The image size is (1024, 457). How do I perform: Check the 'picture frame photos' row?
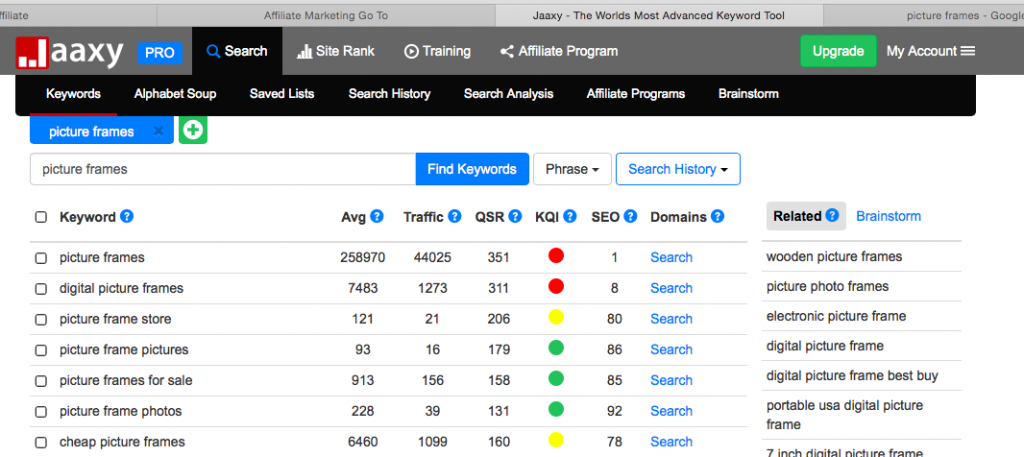(40, 411)
